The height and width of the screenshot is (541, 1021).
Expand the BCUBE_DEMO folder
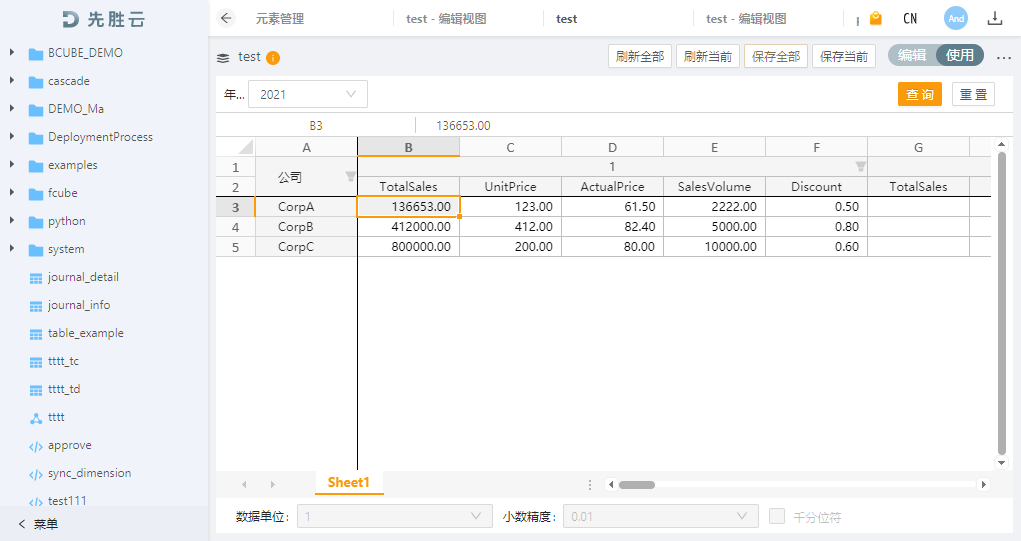12,53
